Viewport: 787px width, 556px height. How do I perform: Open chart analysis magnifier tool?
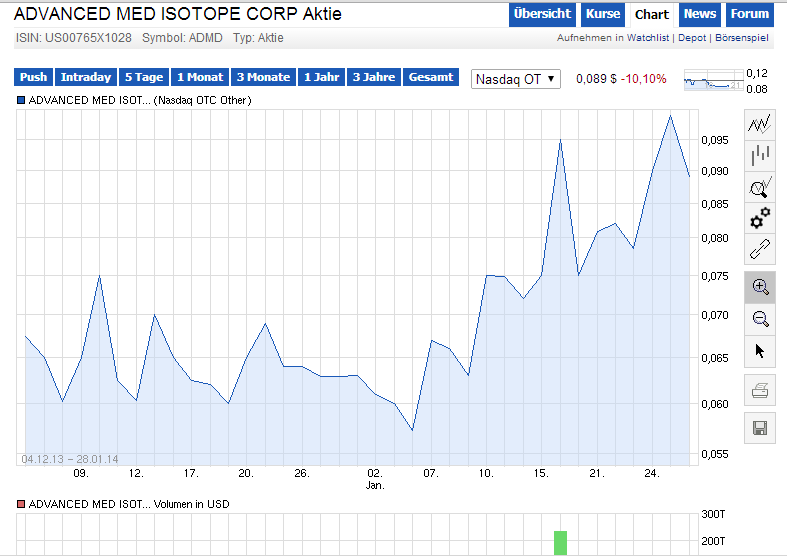coord(760,186)
